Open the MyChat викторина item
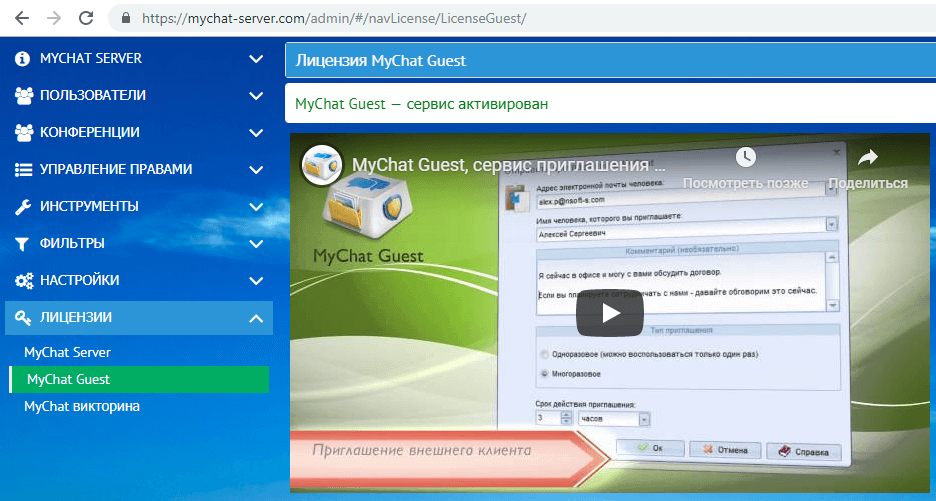936x501 pixels. 82,407
